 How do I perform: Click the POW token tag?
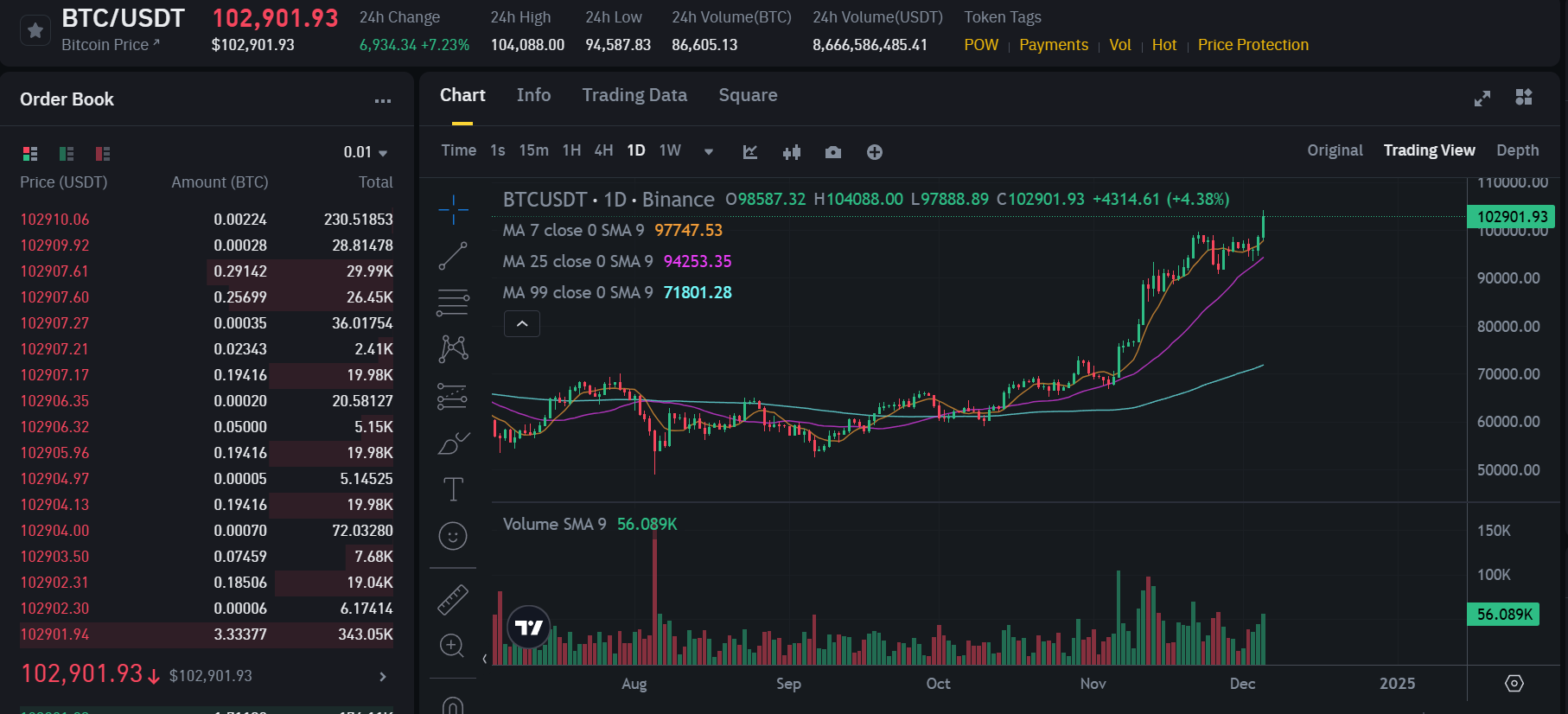point(981,45)
